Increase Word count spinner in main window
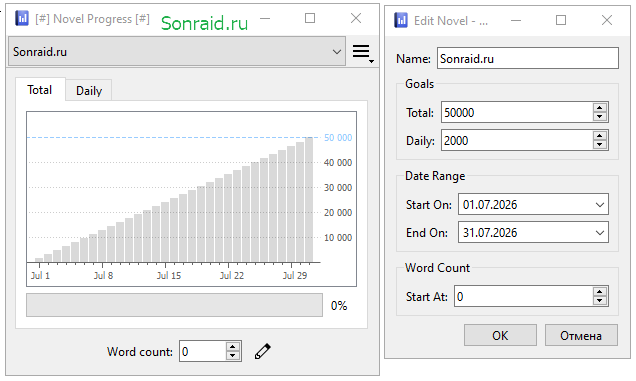The height and width of the screenshot is (381, 636). [x=232, y=347]
